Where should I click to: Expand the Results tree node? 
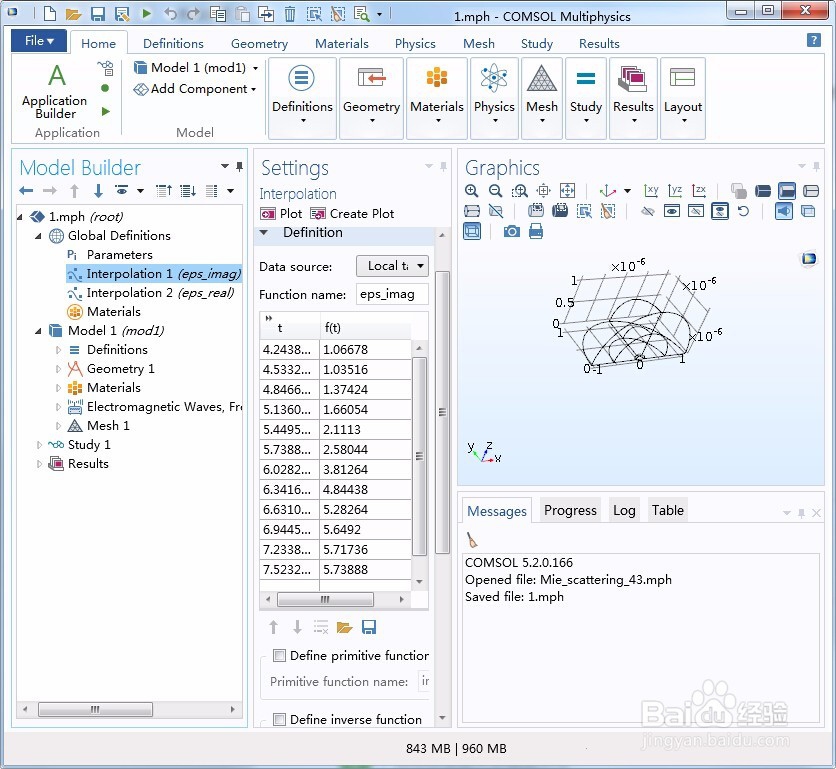pos(39,464)
